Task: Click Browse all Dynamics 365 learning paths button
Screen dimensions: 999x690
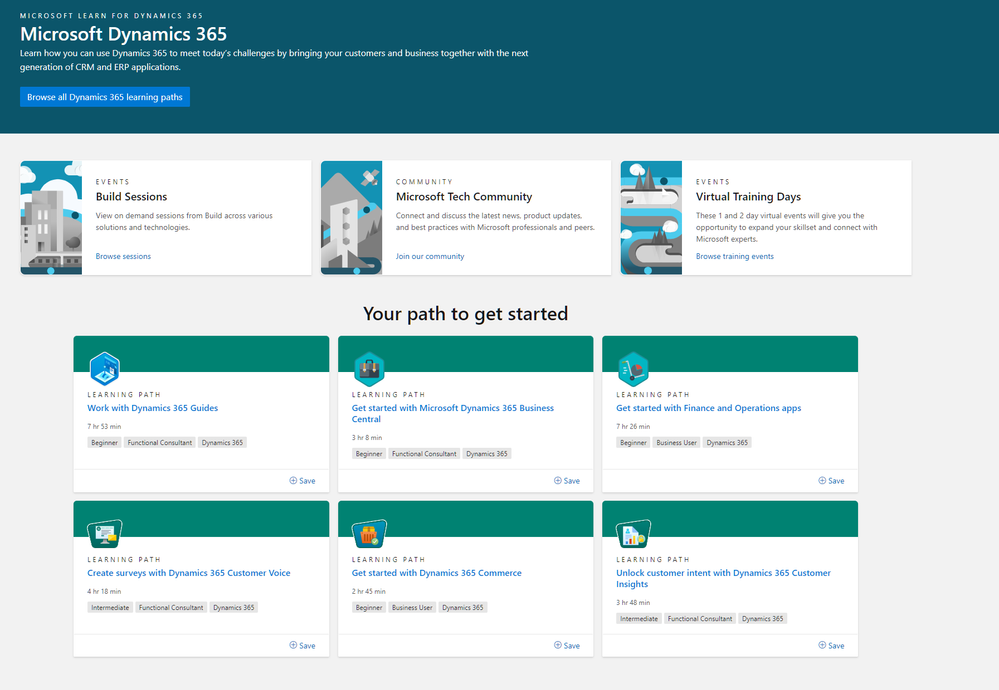Action: (x=105, y=97)
